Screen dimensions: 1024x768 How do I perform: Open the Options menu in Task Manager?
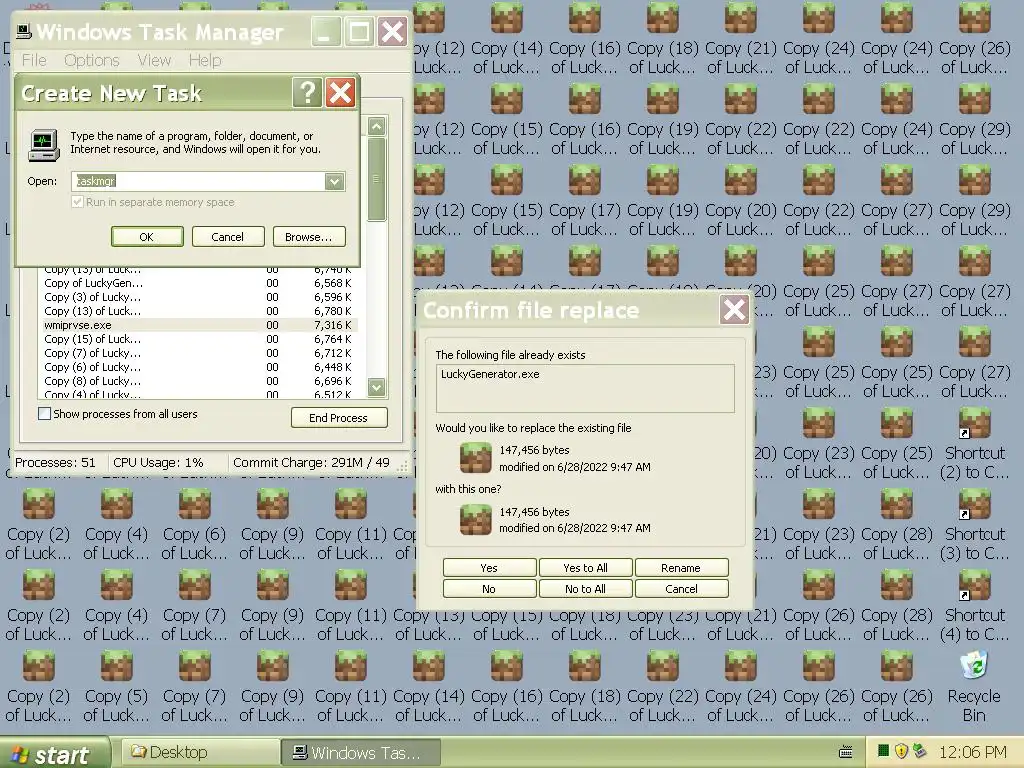(91, 60)
